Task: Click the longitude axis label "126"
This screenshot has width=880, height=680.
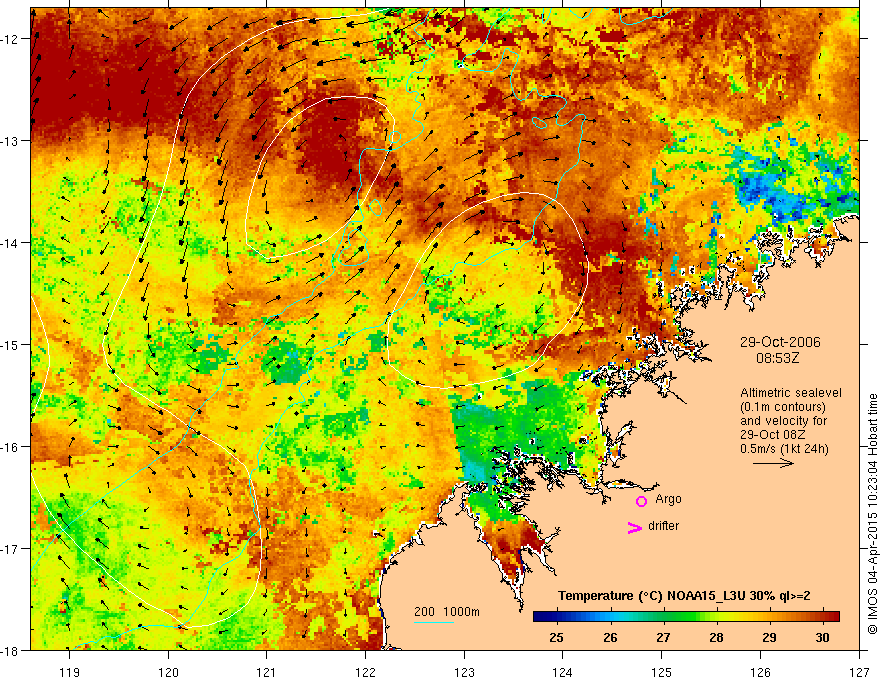Action: click(760, 673)
